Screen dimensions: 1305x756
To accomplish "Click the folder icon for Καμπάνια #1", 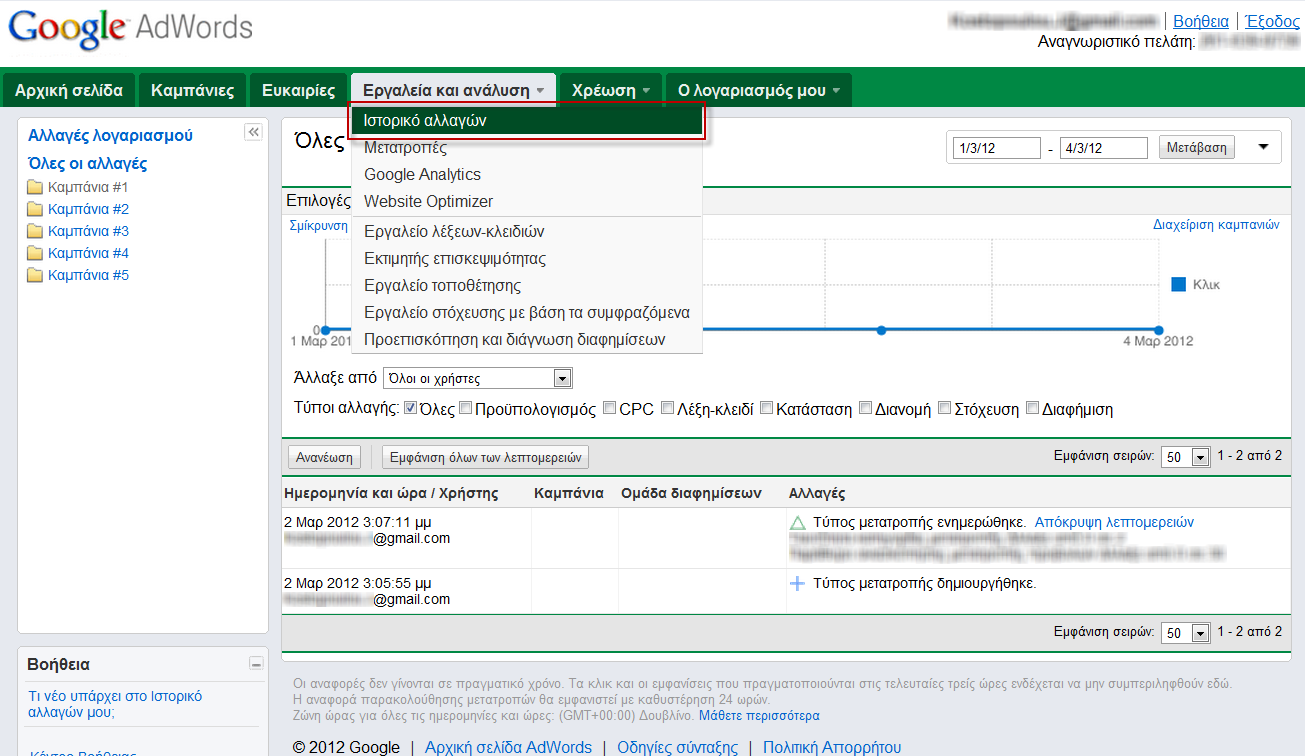I will [35, 187].
